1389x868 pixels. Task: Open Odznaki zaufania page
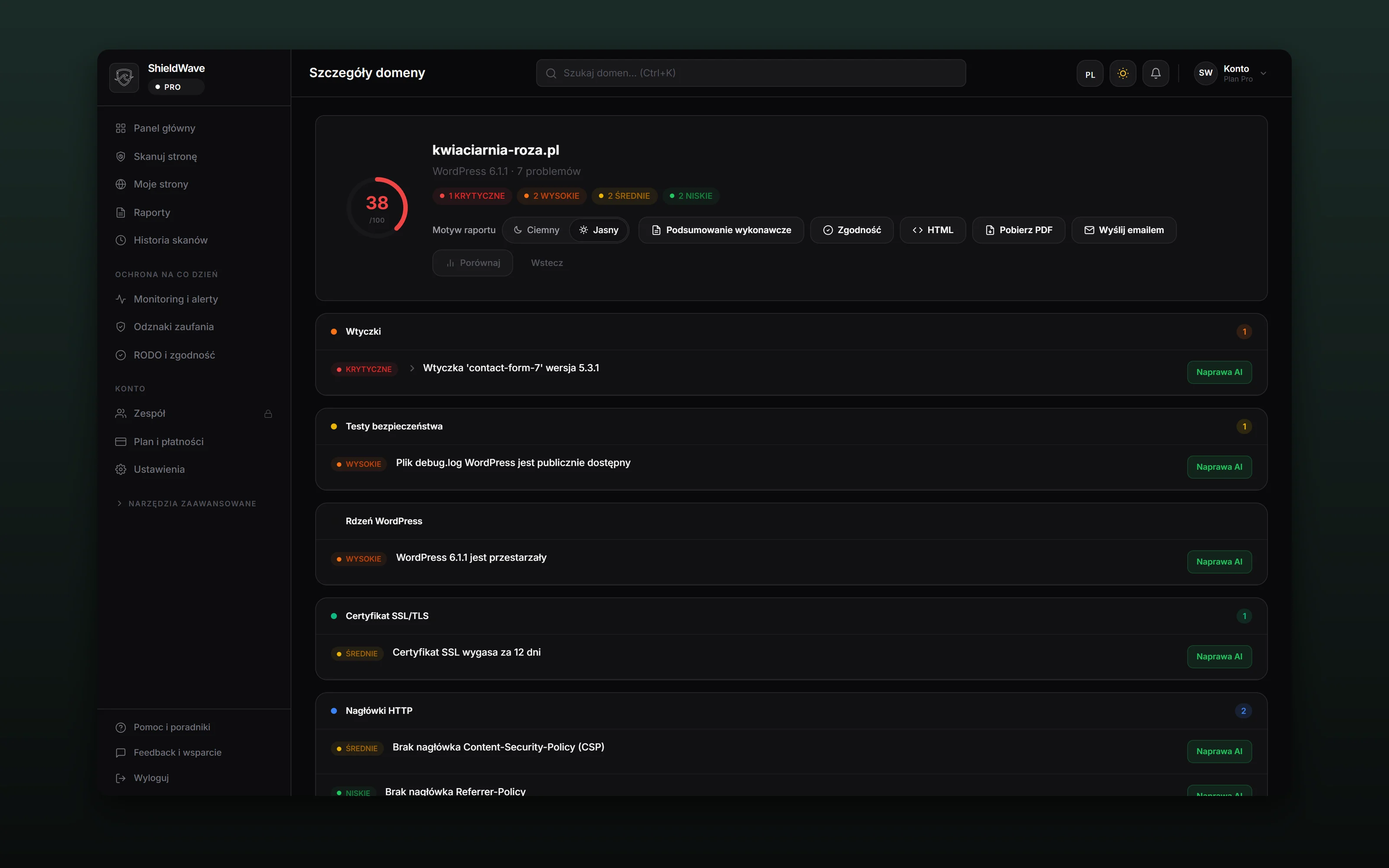coord(194,327)
